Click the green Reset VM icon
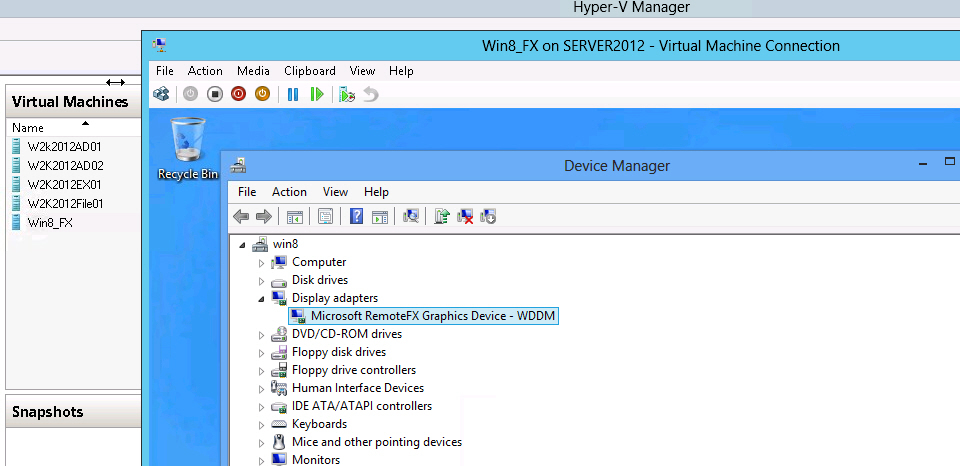This screenshot has height=466, width=960. tap(317, 94)
